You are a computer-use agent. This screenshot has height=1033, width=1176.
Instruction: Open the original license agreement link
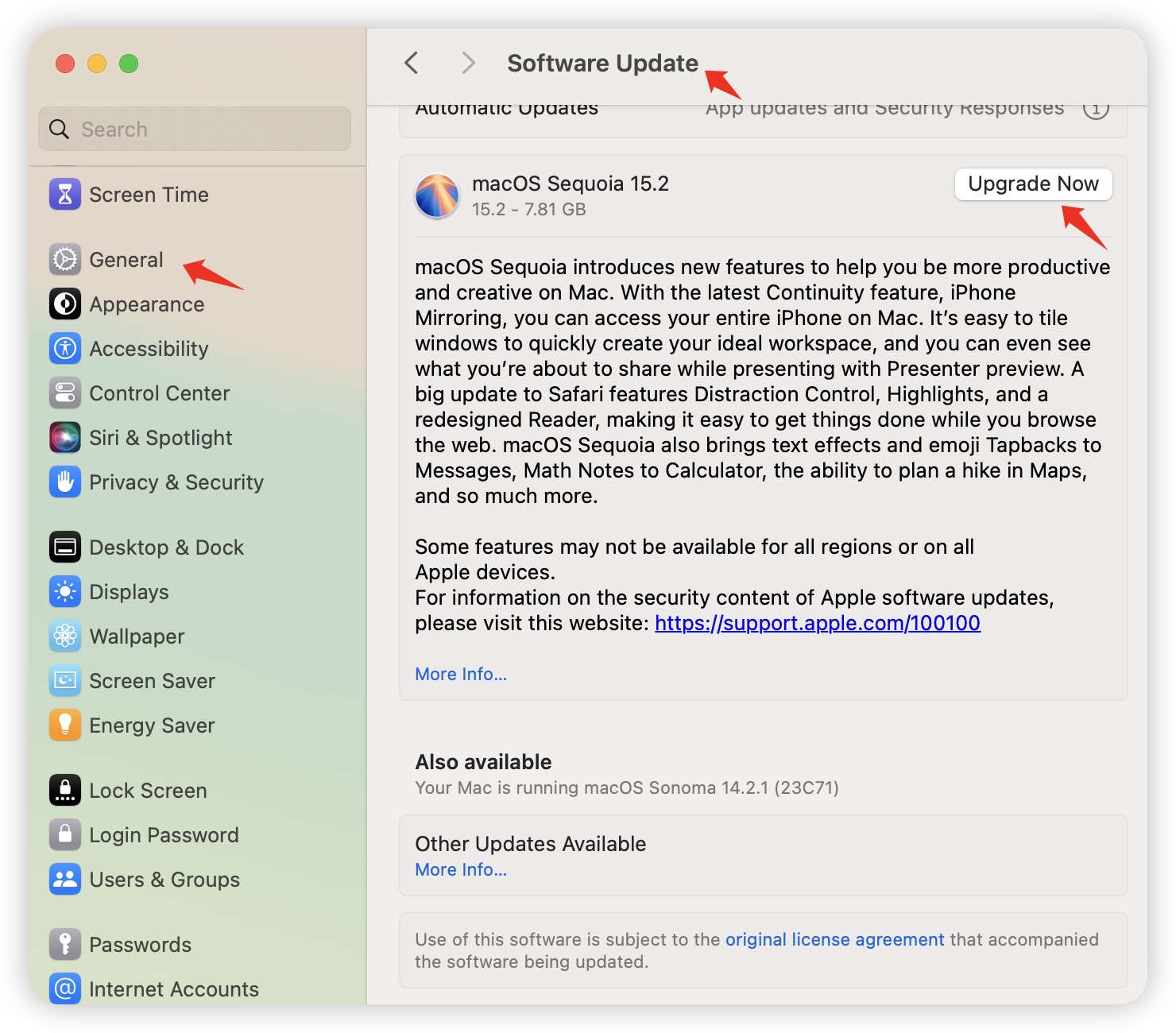tap(835, 939)
